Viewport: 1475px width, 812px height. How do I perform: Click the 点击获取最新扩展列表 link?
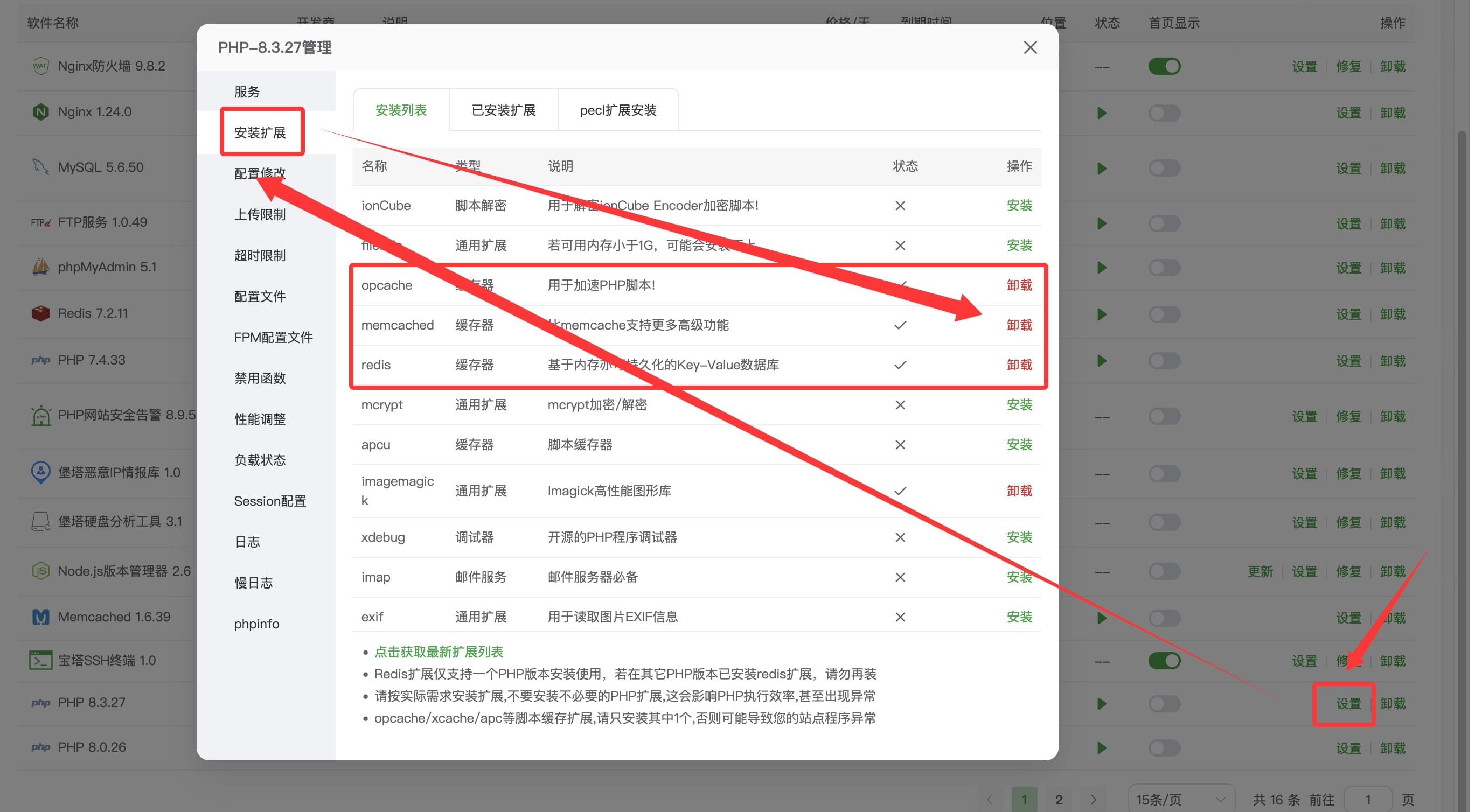tap(438, 652)
